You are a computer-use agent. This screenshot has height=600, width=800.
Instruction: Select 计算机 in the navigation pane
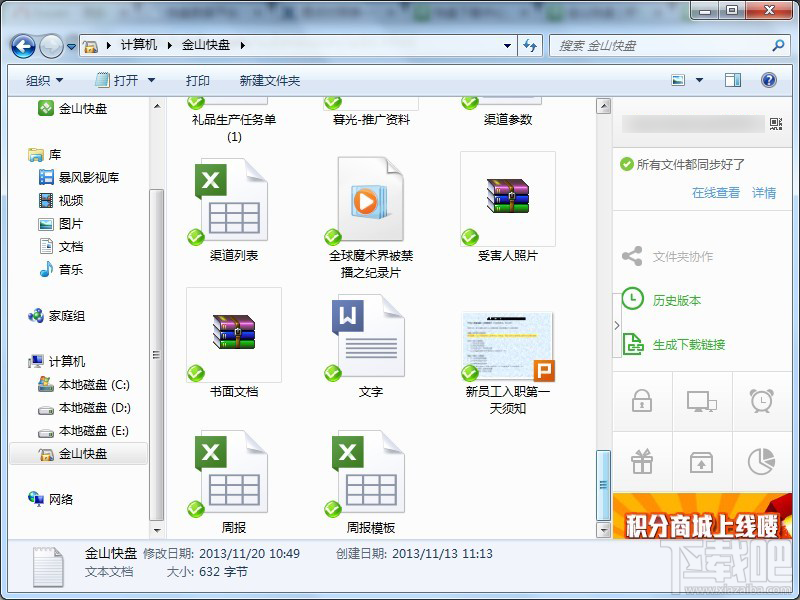point(57,362)
